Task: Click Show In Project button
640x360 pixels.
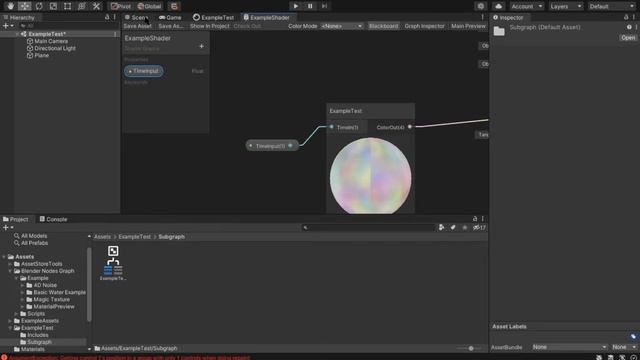Action: 209,26
